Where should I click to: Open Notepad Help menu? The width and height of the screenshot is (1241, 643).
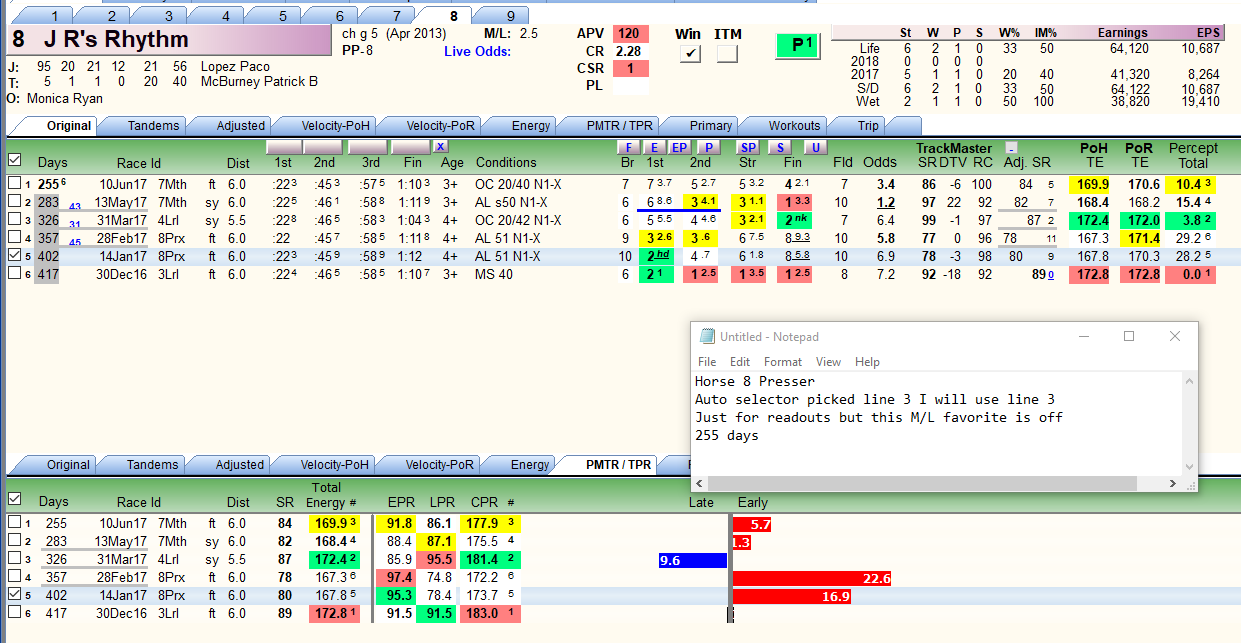(x=867, y=362)
